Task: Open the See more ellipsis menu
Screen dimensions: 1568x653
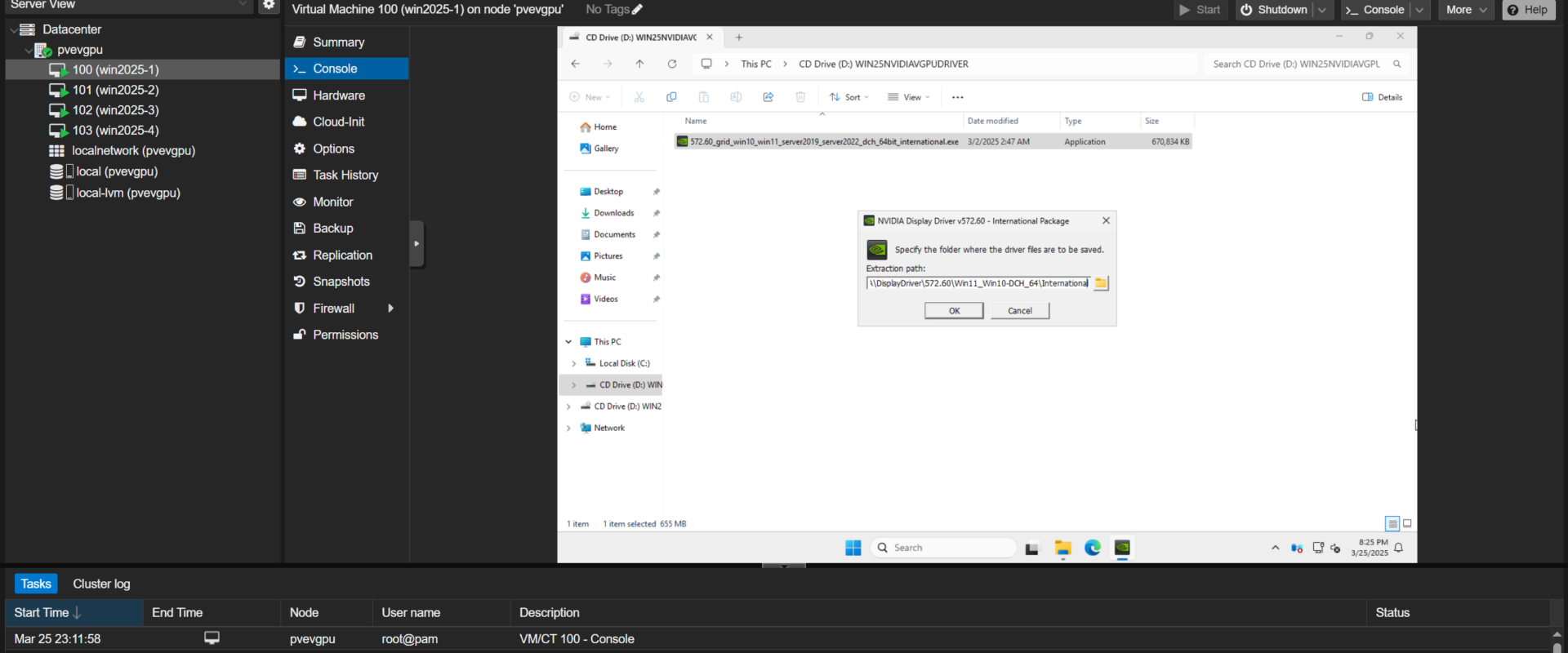Action: point(957,97)
